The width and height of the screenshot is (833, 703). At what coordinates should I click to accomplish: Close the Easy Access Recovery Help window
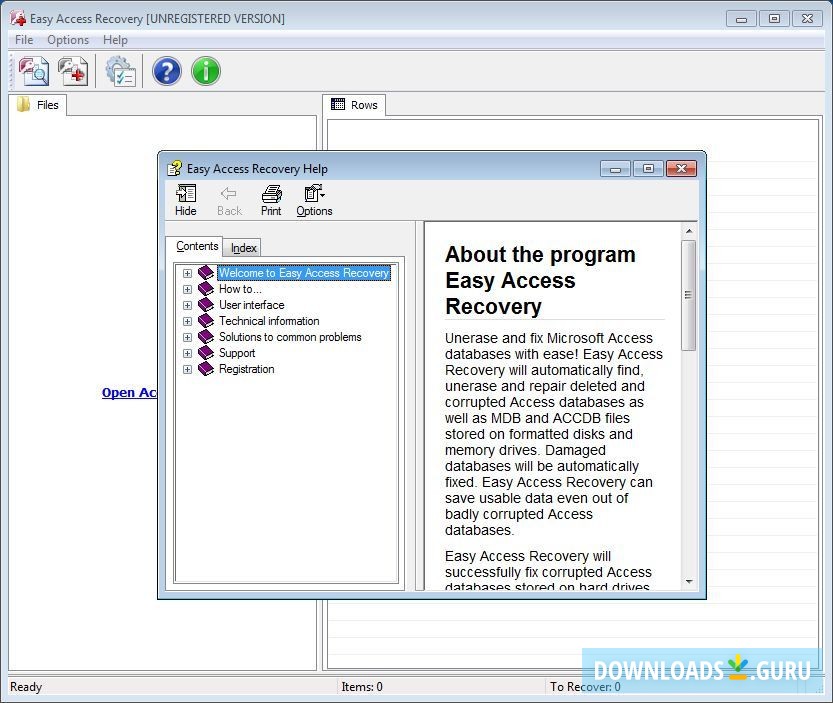(681, 168)
